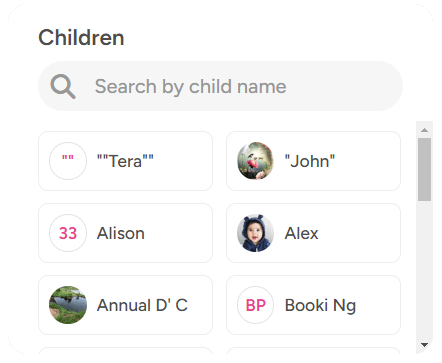The height and width of the screenshot is (363, 442).
Task: Select John's flower photo avatar
Action: [x=256, y=161]
